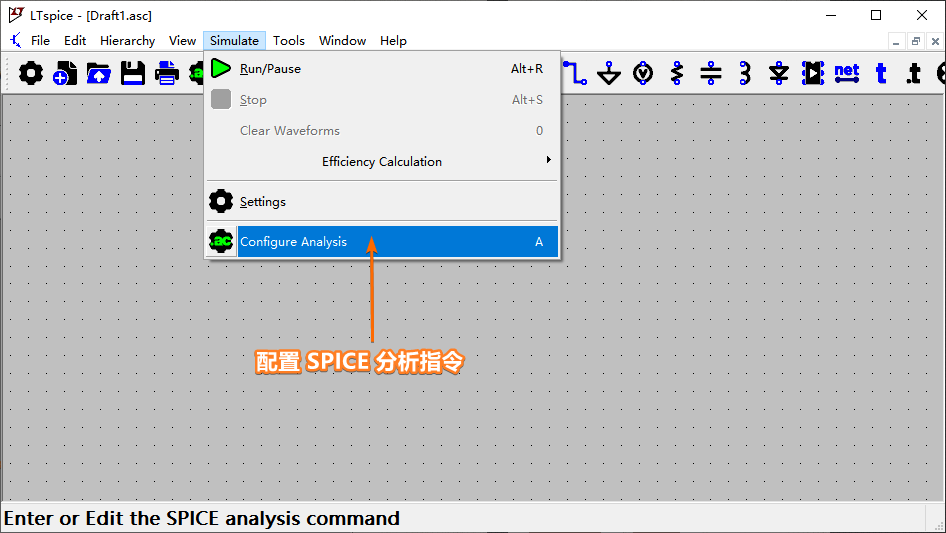Open the Settings gear in the toolbar
Viewport: 946px width, 533px height.
(31, 73)
